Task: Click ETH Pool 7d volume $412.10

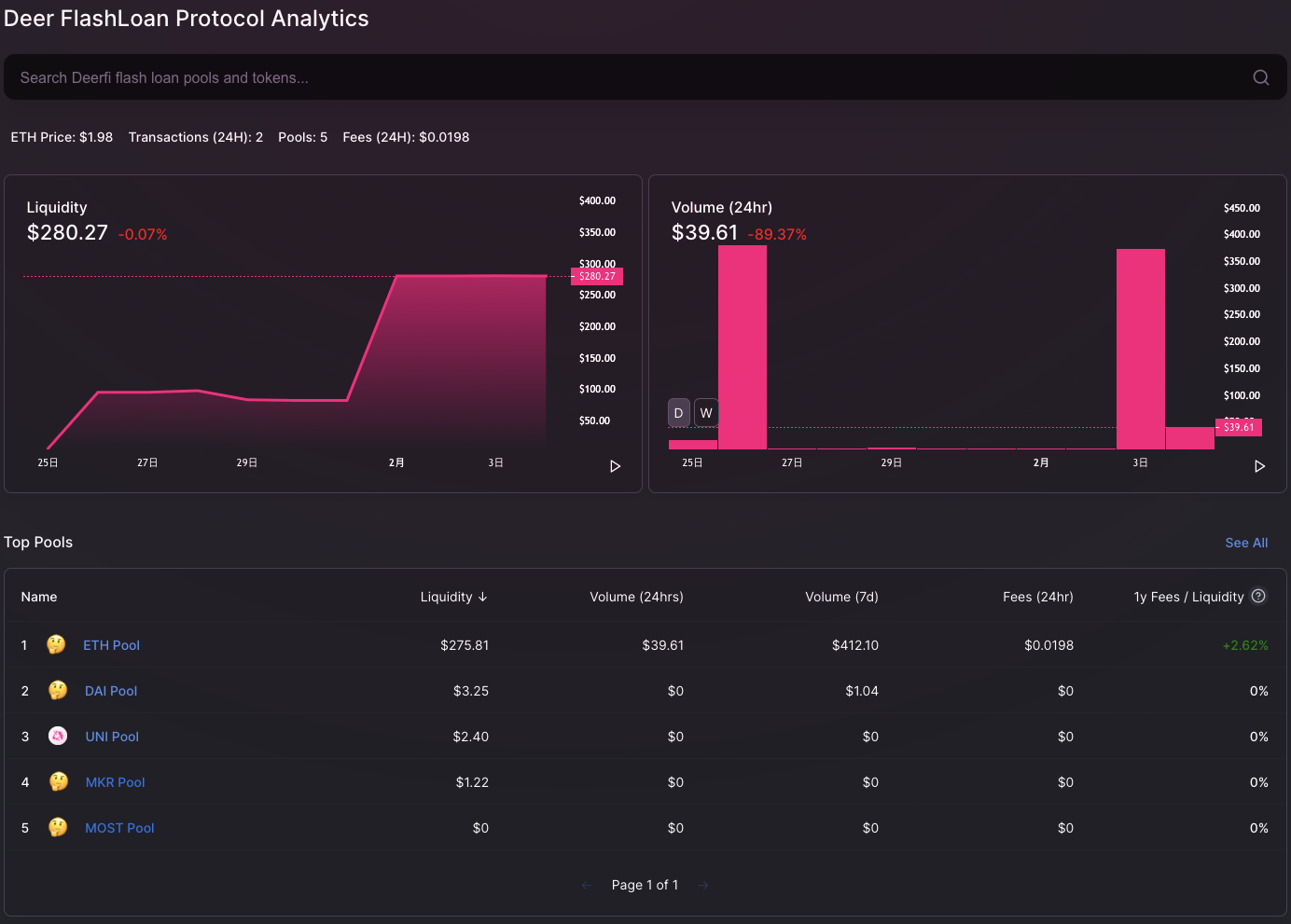Action: [x=855, y=645]
